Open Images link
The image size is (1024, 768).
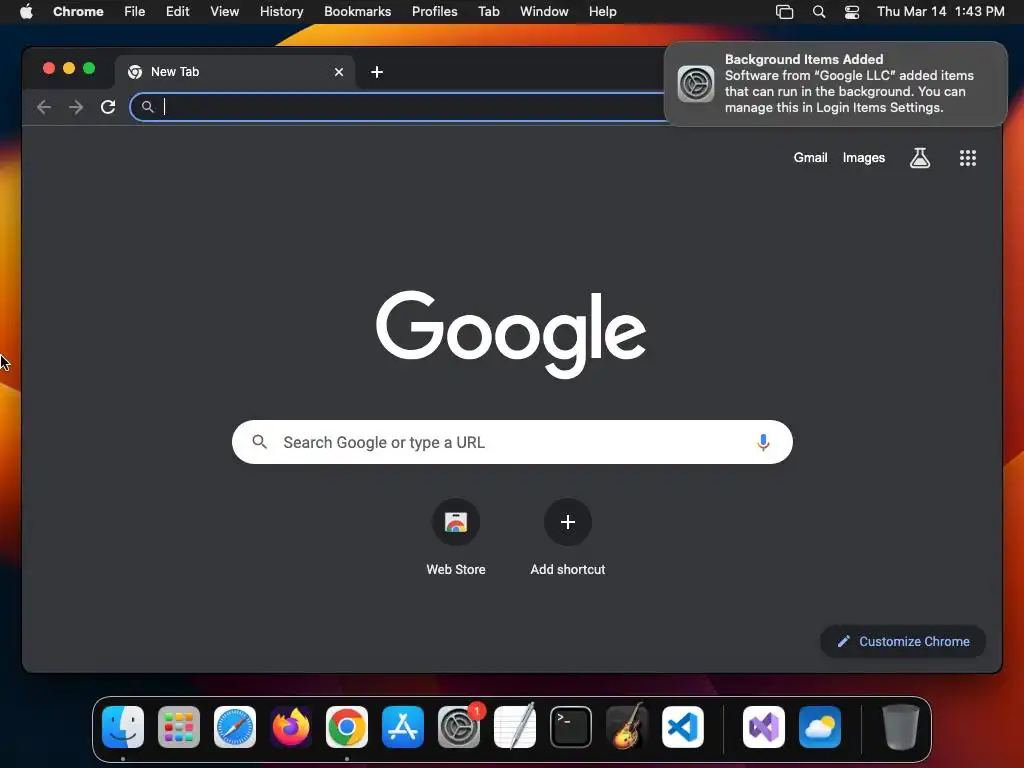coord(863,157)
